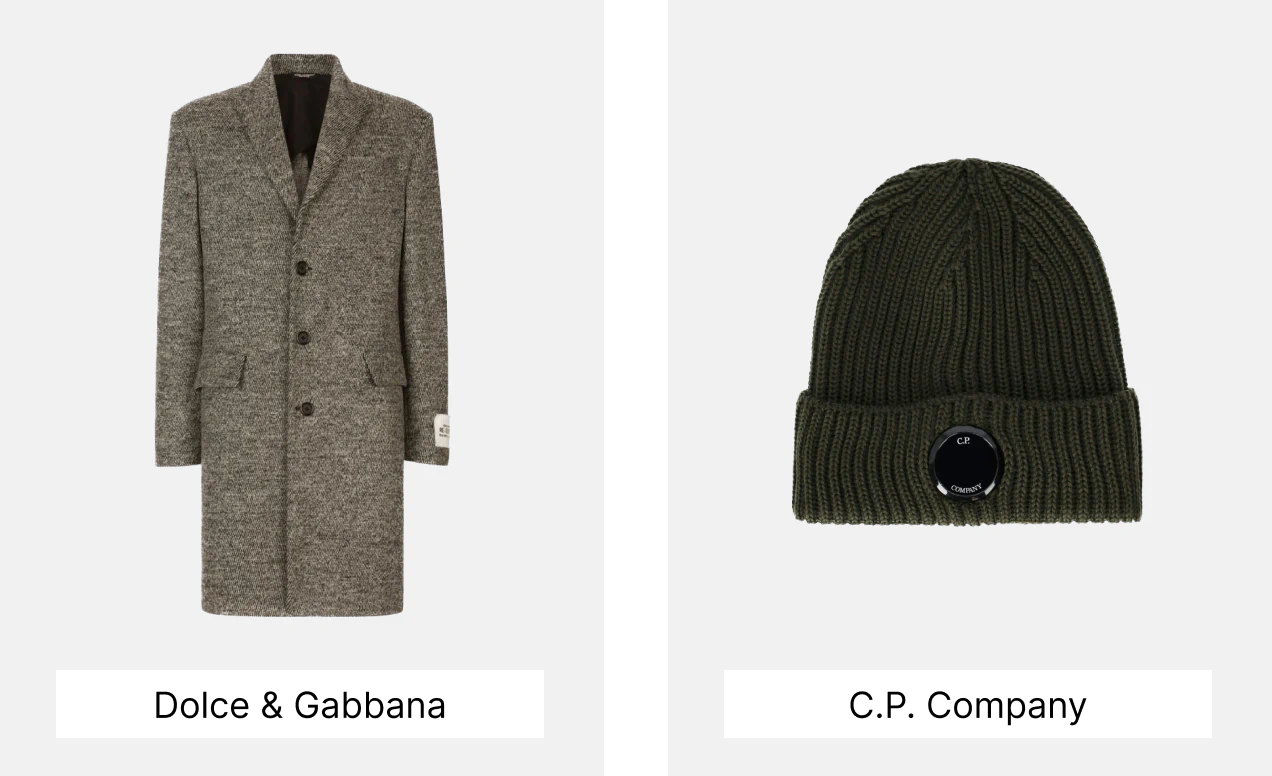Select the green knit beanie image

[968, 340]
